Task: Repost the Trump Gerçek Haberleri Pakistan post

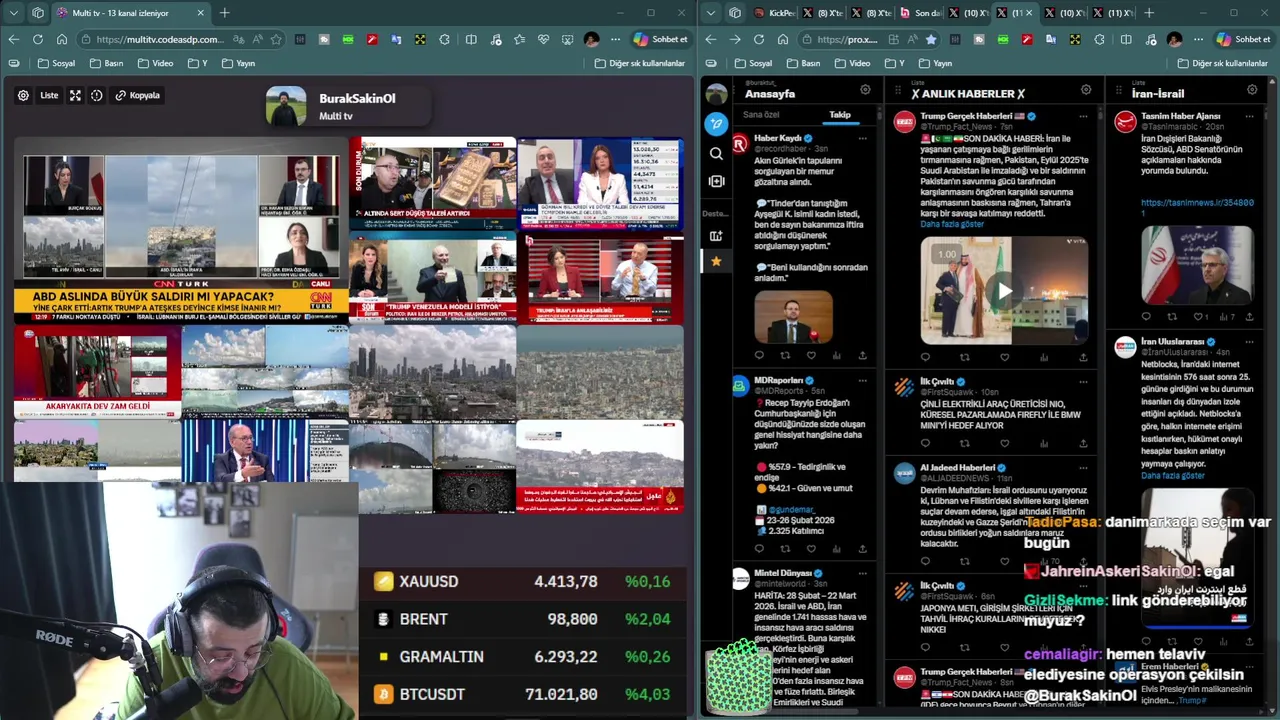Action: tap(965, 357)
